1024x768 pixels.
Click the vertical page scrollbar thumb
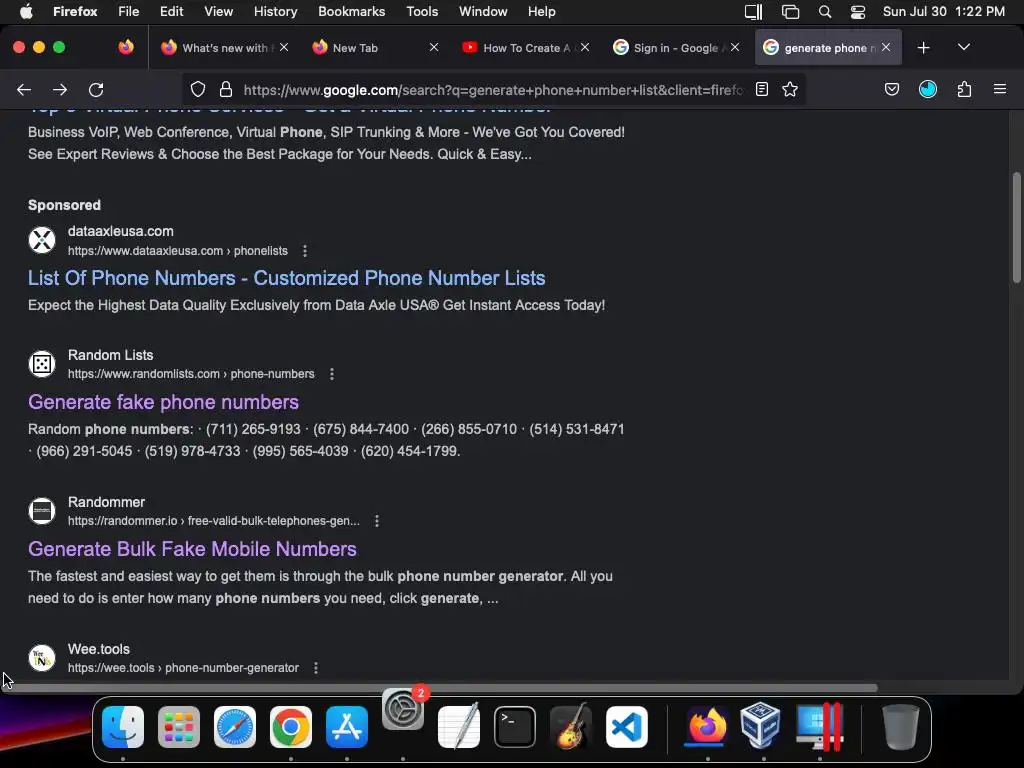[x=1017, y=227]
